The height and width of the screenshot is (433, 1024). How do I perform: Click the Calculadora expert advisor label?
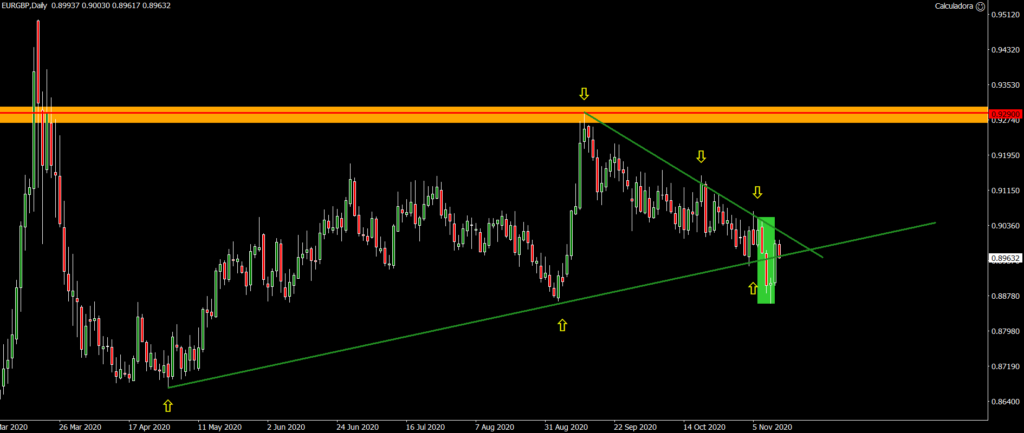pyautogui.click(x=976, y=6)
